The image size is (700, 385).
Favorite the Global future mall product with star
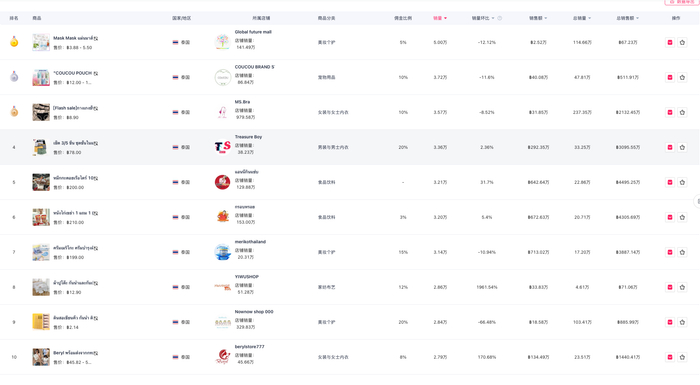click(682, 42)
